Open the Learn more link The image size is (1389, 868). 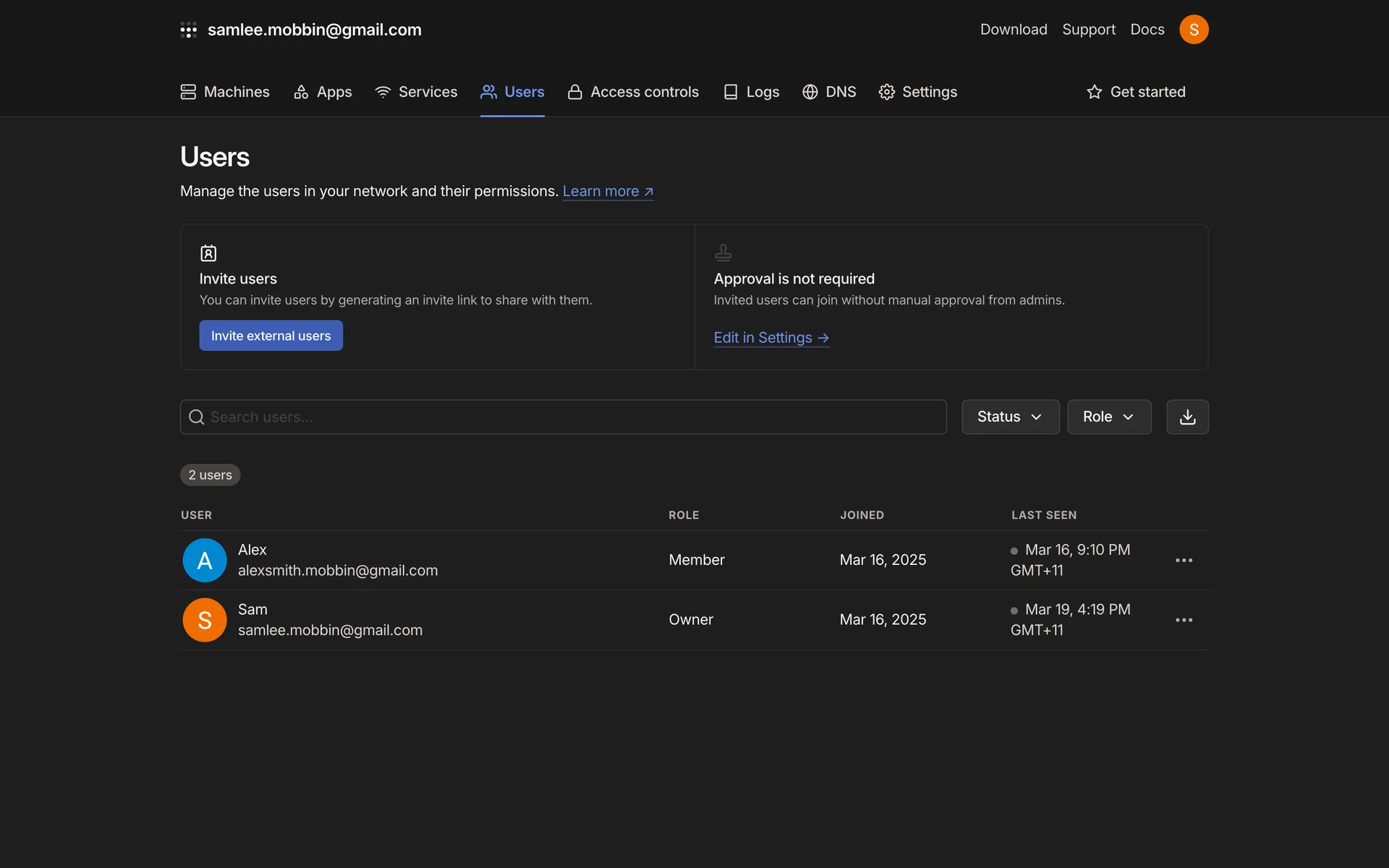tap(608, 191)
